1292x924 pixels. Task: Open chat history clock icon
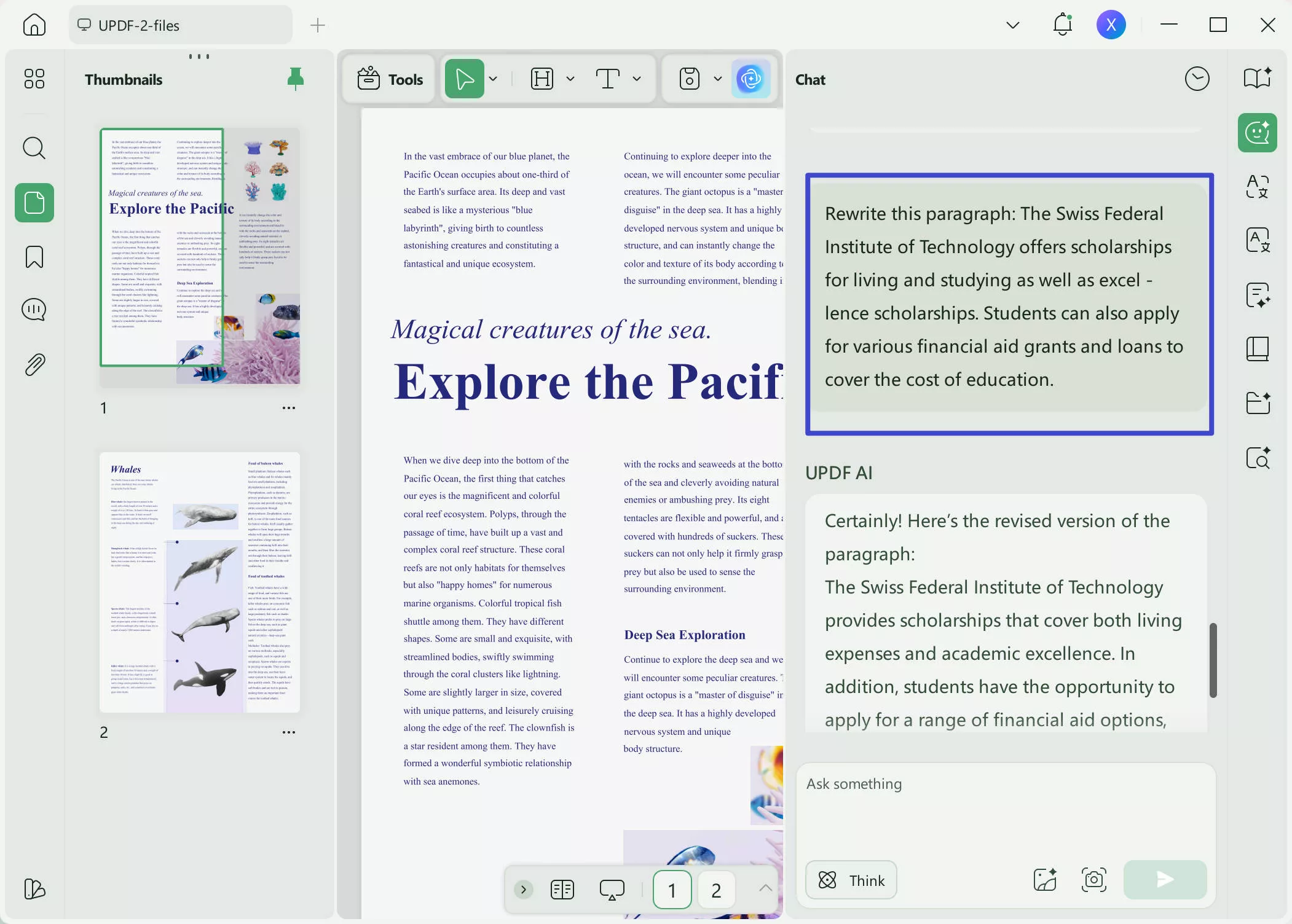pyautogui.click(x=1196, y=79)
